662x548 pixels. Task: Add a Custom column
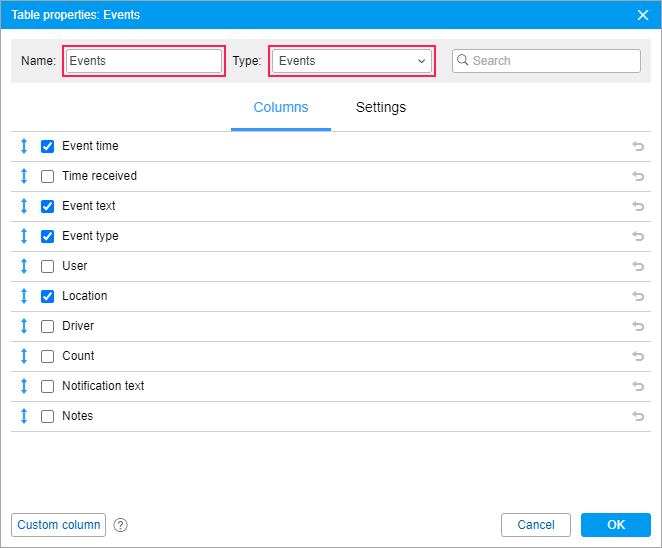pyautogui.click(x=59, y=525)
